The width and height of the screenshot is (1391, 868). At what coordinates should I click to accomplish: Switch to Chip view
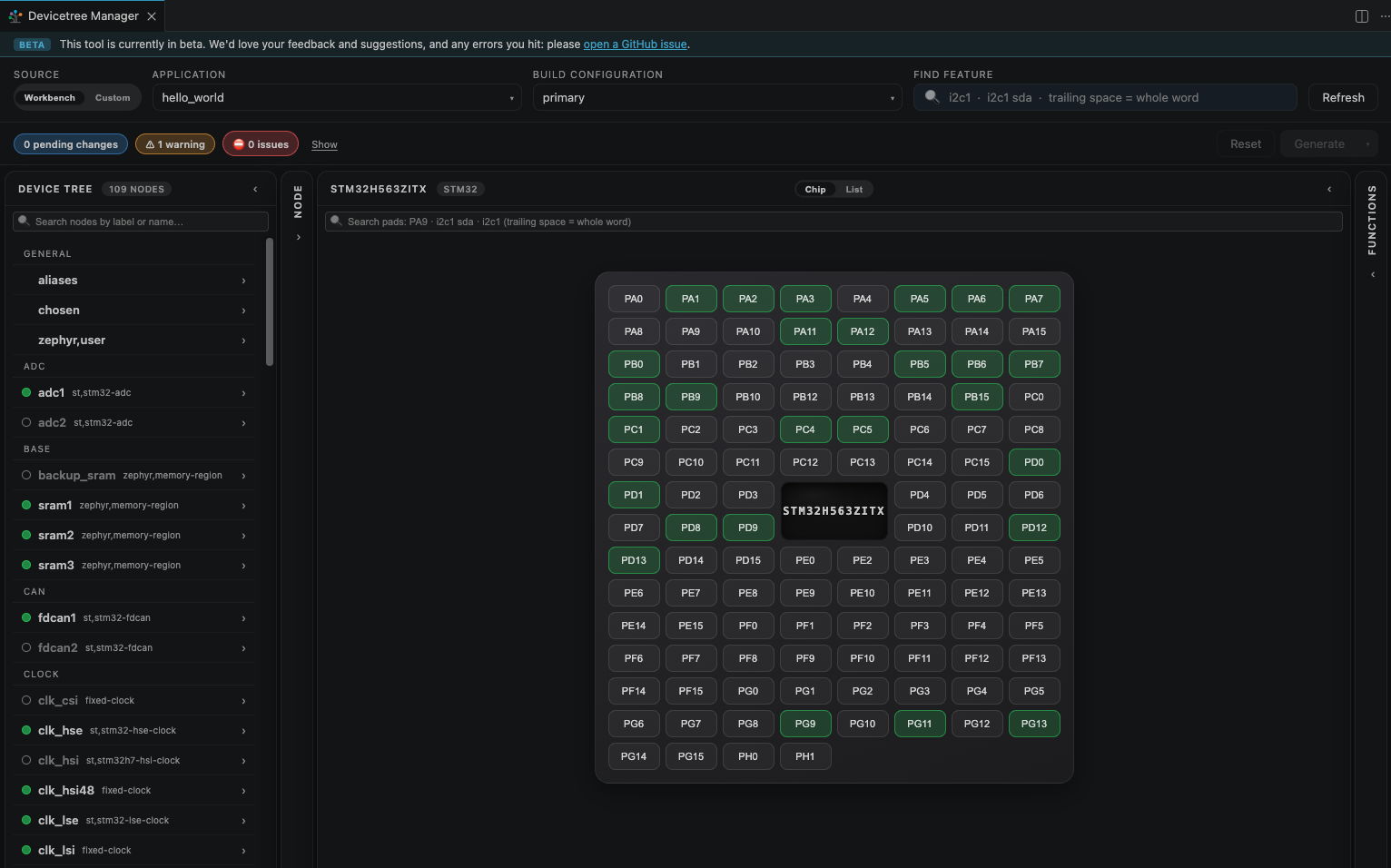click(x=815, y=189)
